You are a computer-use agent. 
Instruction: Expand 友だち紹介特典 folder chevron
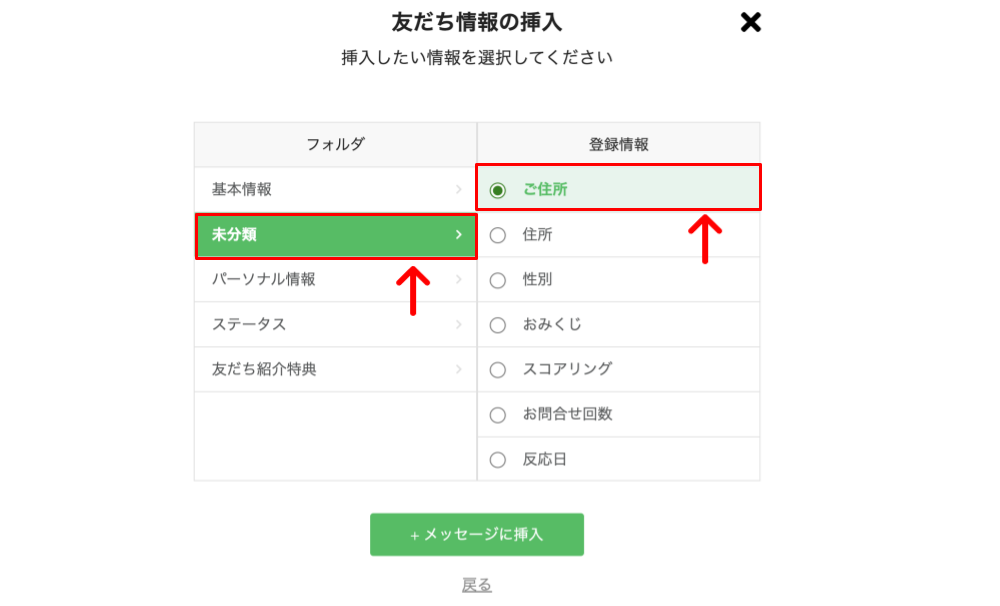click(459, 369)
